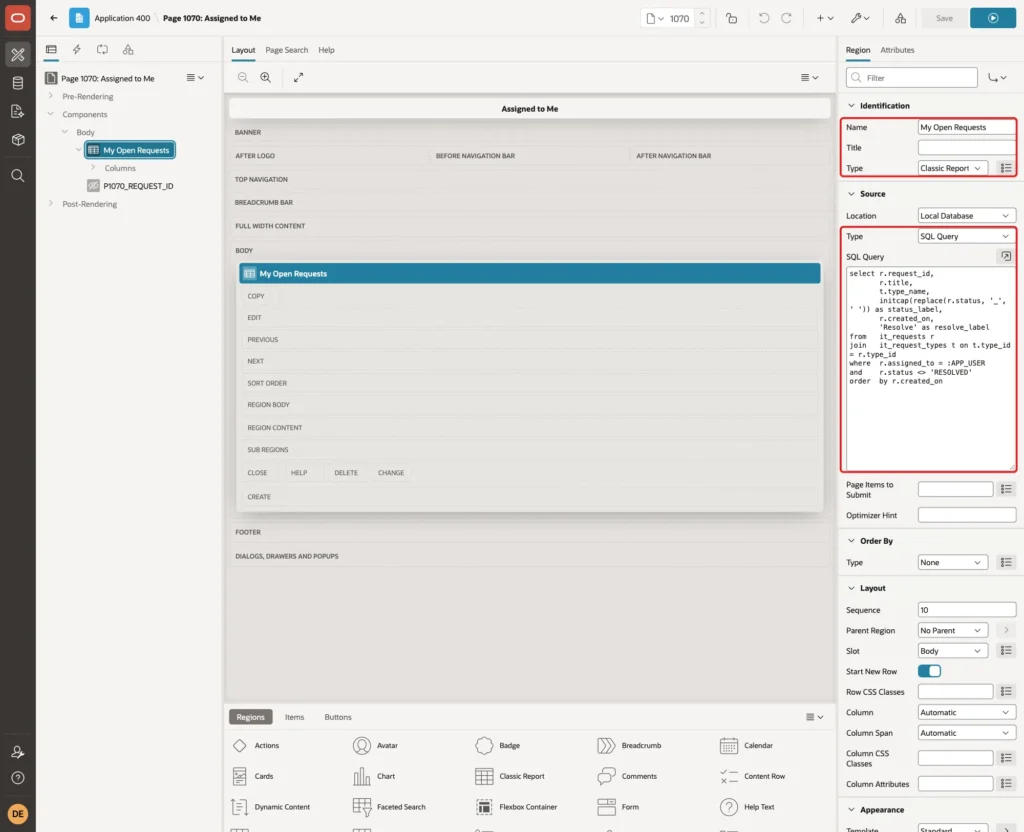Open the App Builder icon in sidebar

pyautogui.click(x=18, y=54)
